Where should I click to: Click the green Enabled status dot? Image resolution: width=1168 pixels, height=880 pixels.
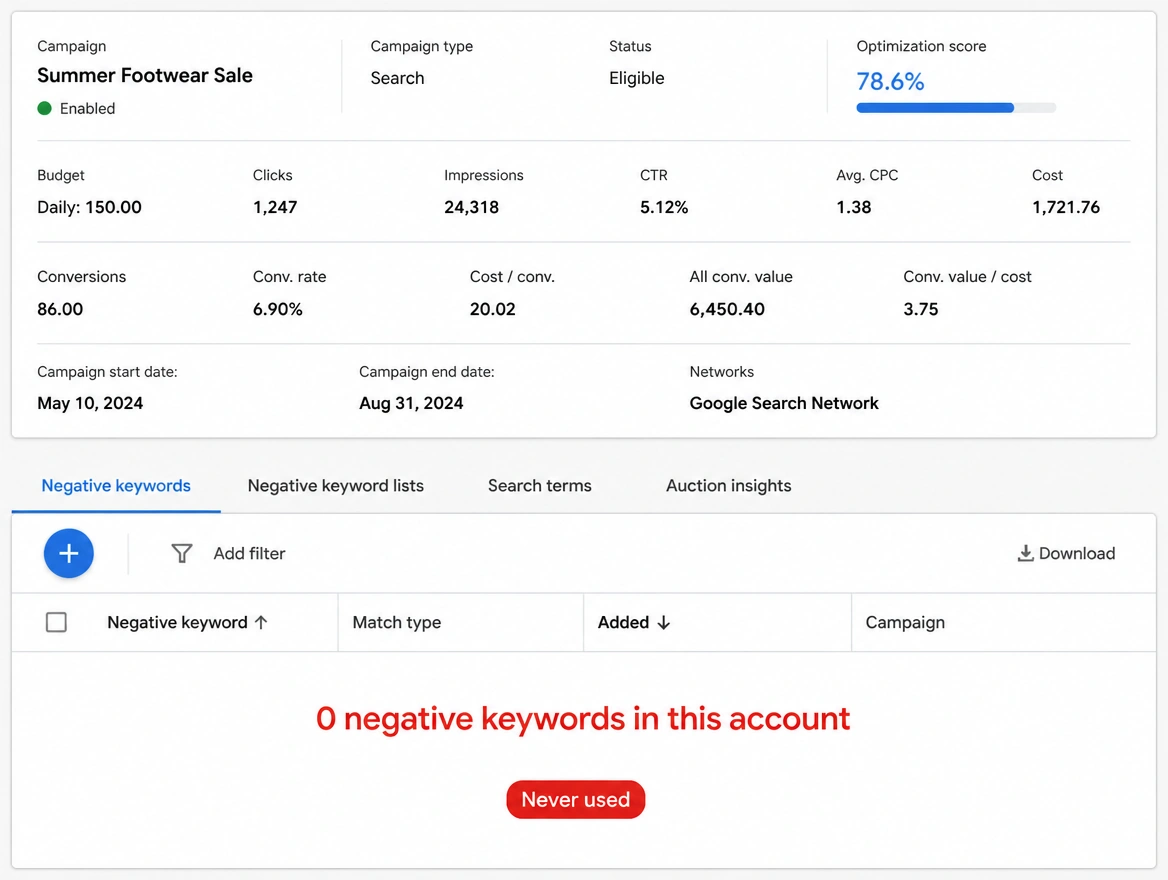[45, 108]
